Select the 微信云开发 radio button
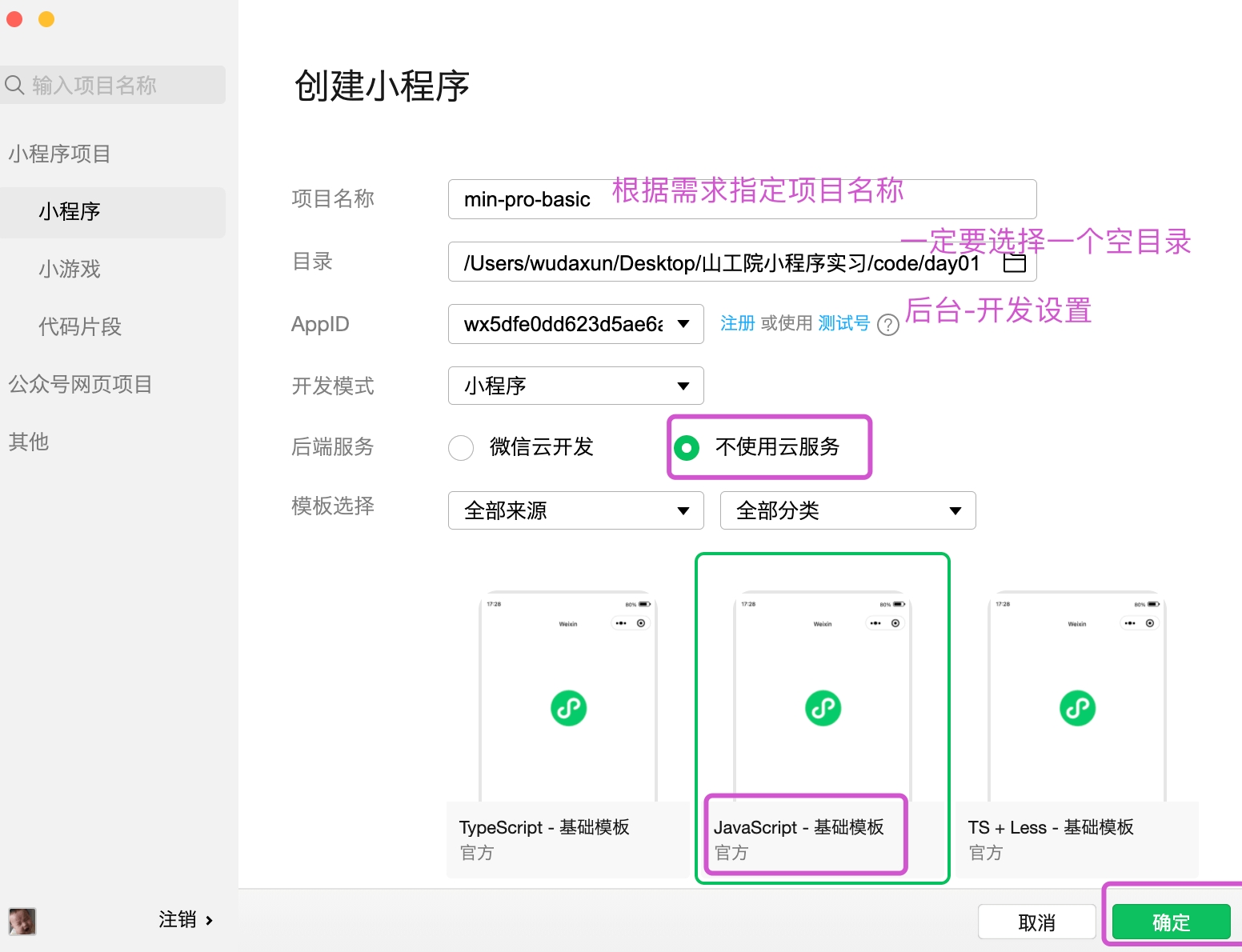1242x952 pixels. (461, 448)
